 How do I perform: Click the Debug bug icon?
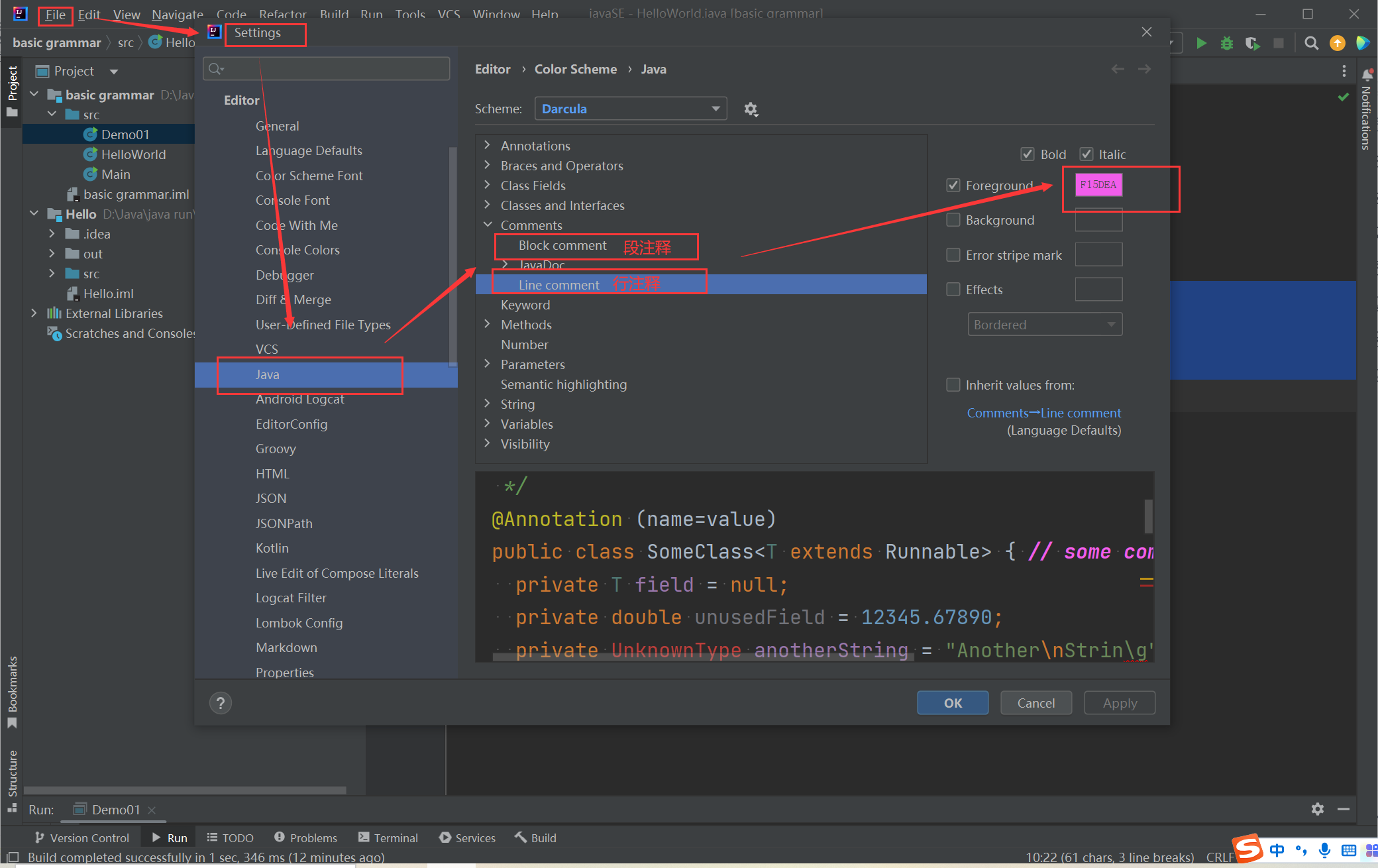(1226, 43)
